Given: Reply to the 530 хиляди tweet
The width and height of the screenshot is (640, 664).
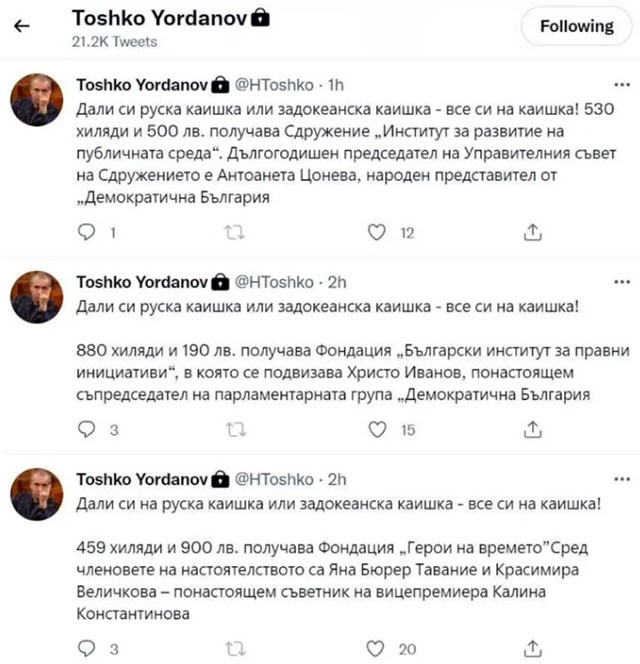Looking at the screenshot, I should (x=87, y=231).
